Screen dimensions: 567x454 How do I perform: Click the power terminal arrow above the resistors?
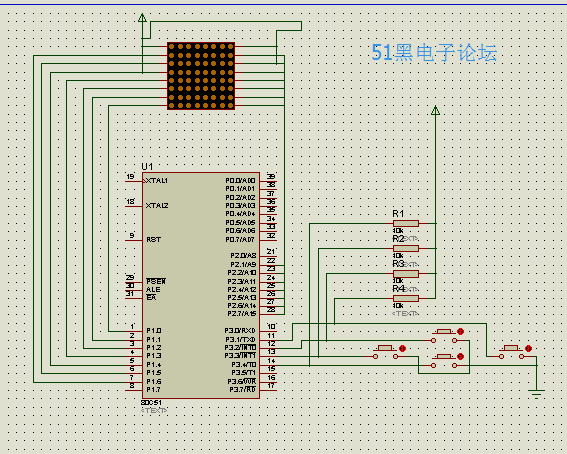click(x=435, y=111)
